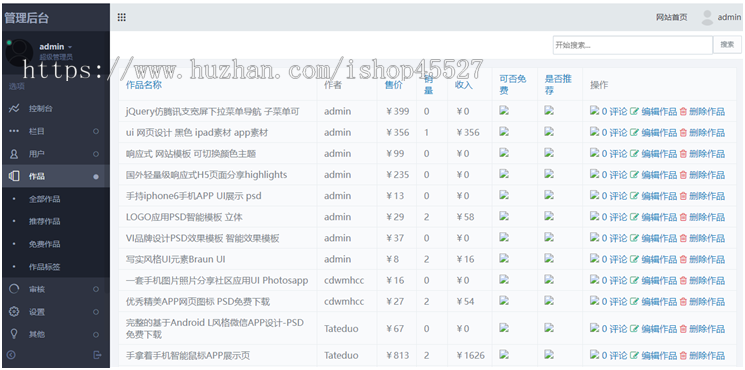Toggle 是否推荐 for LOGO应用PSD智能模板 row

pyautogui.click(x=549, y=216)
